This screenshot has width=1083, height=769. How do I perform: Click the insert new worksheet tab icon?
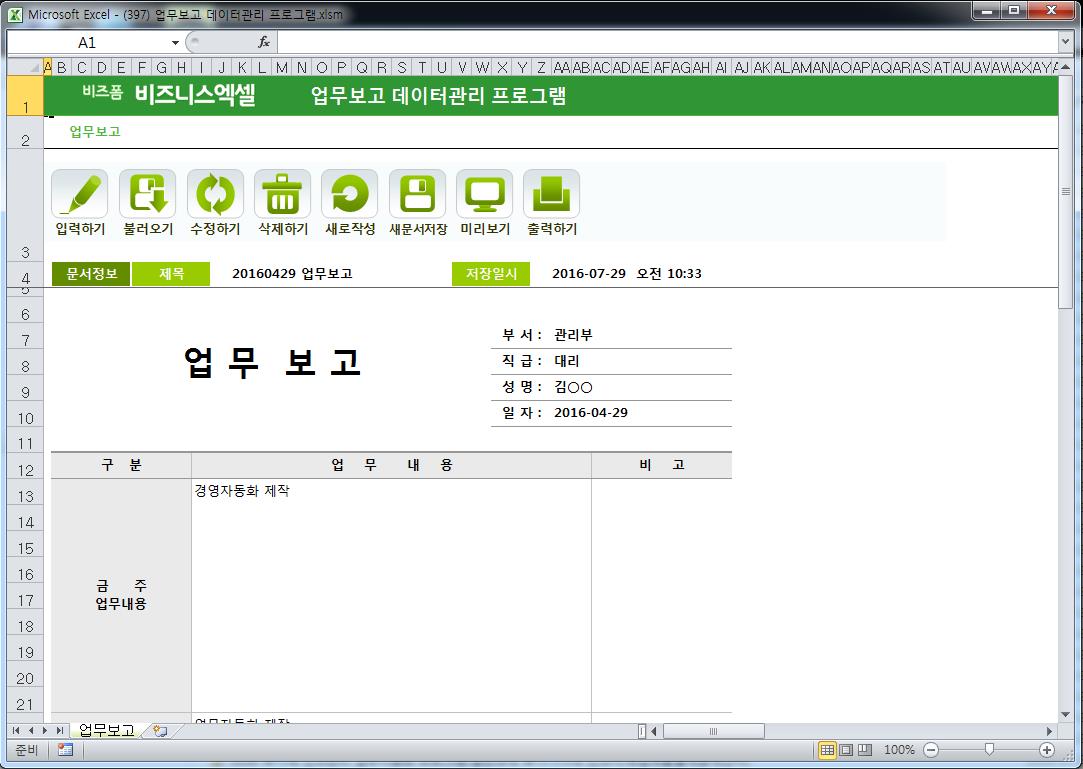click(161, 731)
